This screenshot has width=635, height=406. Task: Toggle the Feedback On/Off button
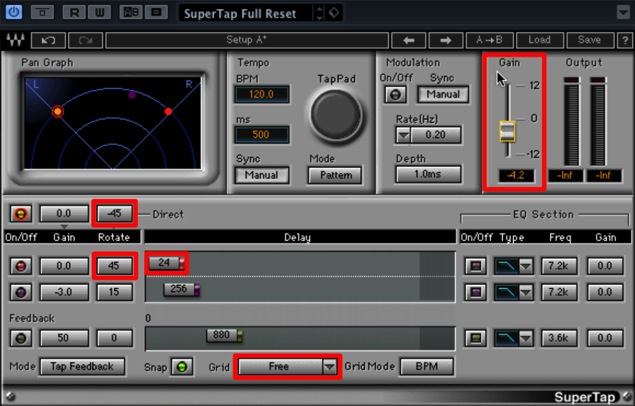tap(21, 338)
